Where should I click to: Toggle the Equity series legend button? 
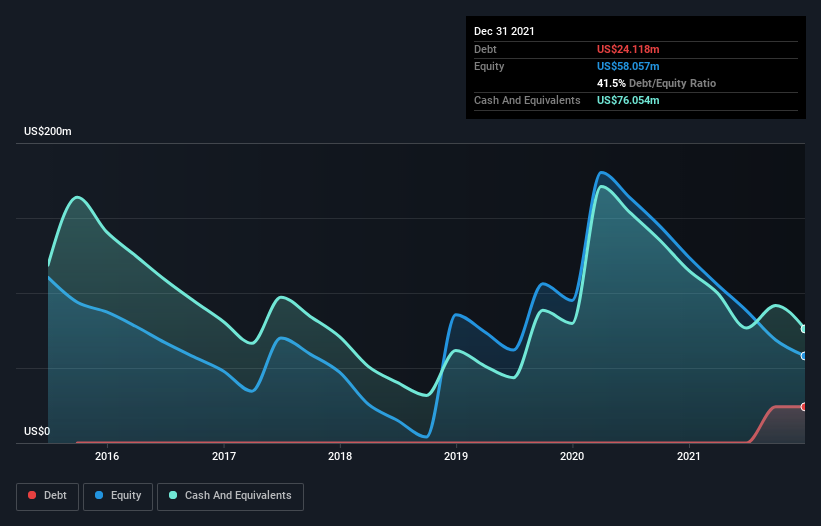(x=118, y=496)
